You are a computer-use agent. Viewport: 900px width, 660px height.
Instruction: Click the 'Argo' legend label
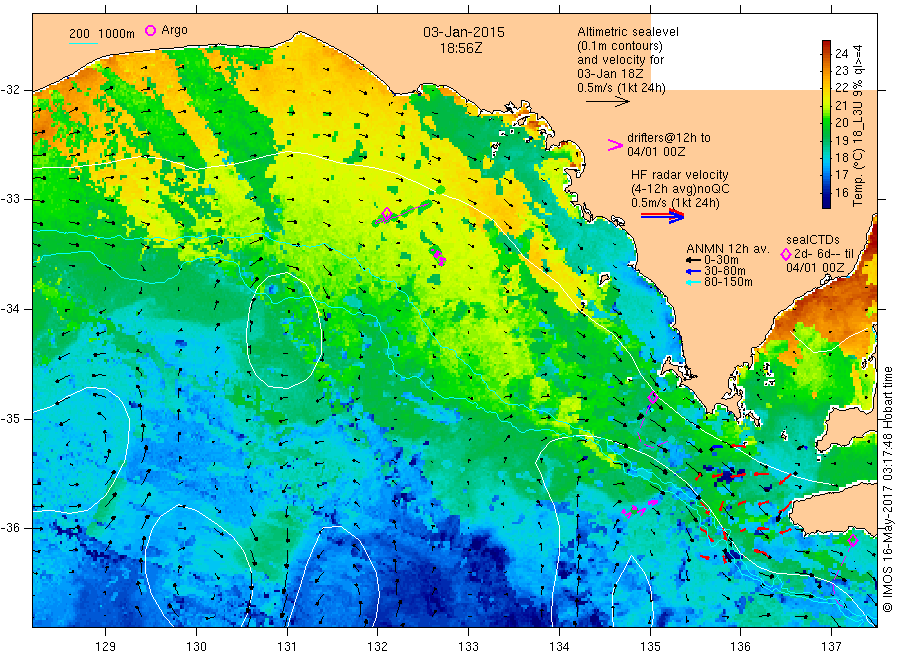(x=174, y=30)
